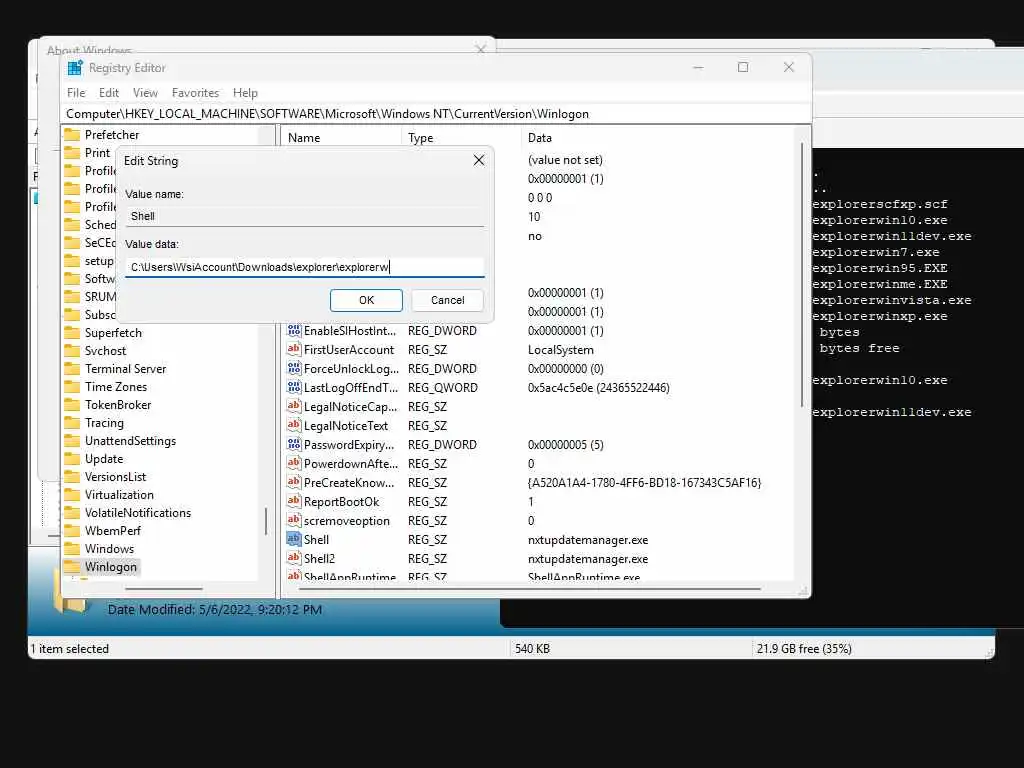The height and width of the screenshot is (768, 1024).
Task: Open the Favorites menu
Action: pos(195,93)
